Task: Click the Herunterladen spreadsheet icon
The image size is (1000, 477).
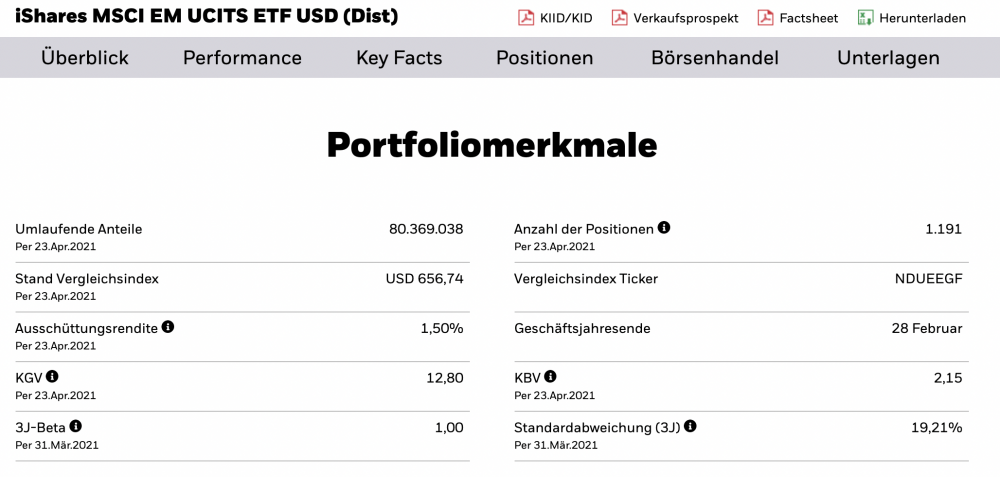Action: tap(865, 18)
